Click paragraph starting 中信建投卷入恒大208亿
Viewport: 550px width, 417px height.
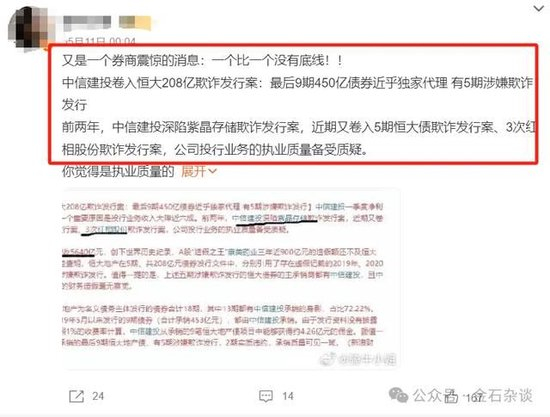tap(297, 94)
